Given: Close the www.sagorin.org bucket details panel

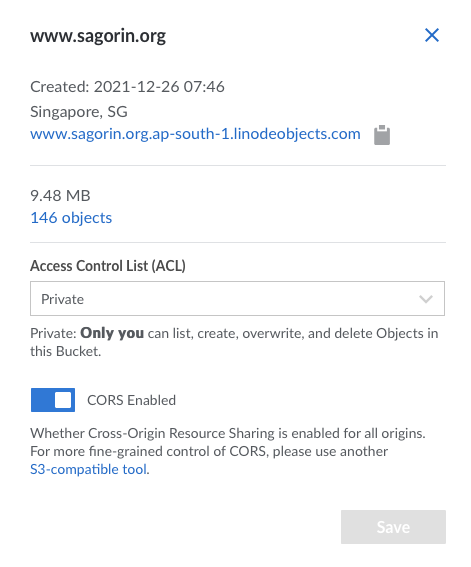Looking at the screenshot, I should 432,35.
